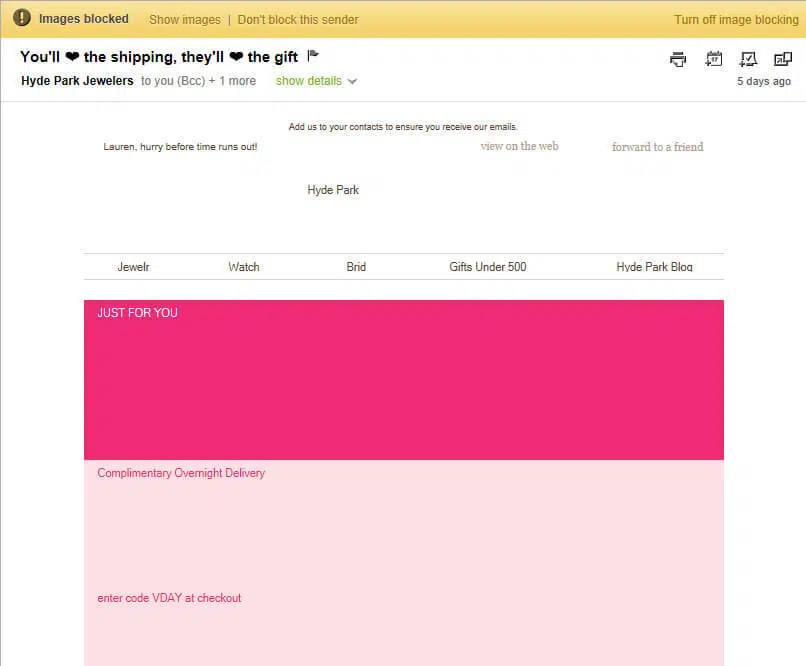
Task: Click view on the web link
Action: tap(519, 146)
